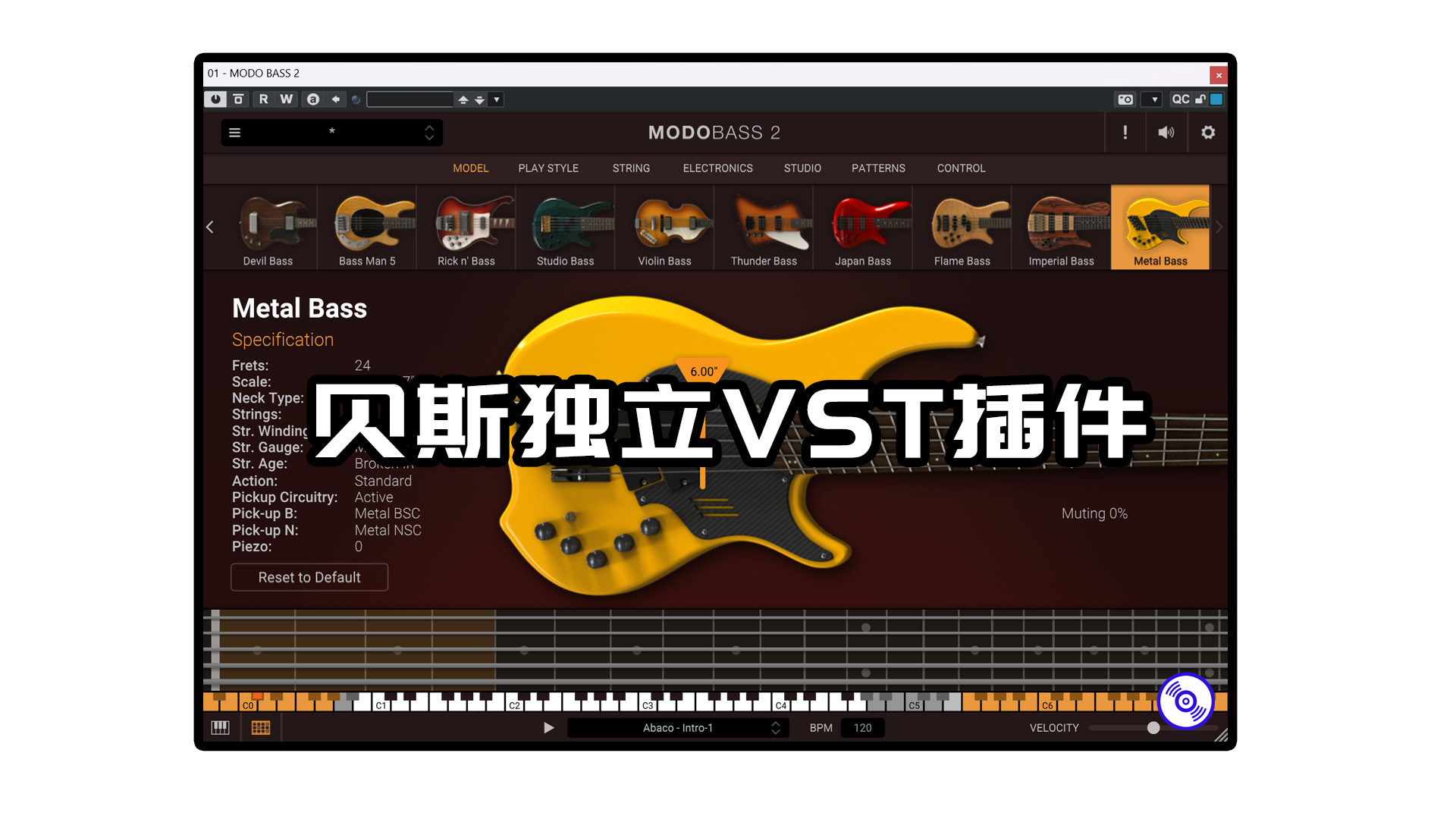Click the piano roll grid view icon
This screenshot has width=1456, height=819.
coord(260,727)
